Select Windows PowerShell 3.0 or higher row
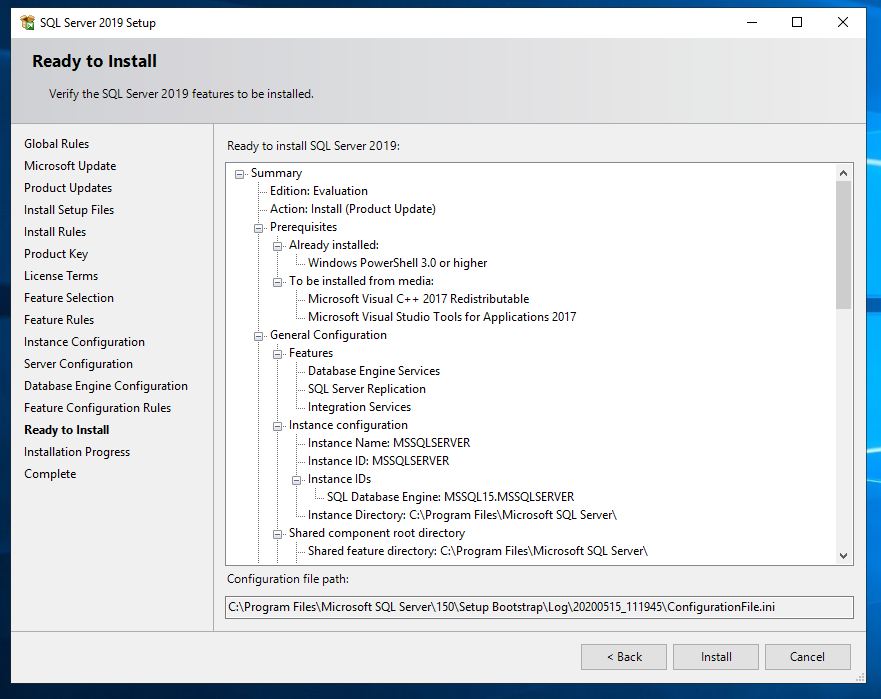881x699 pixels. click(x=397, y=263)
